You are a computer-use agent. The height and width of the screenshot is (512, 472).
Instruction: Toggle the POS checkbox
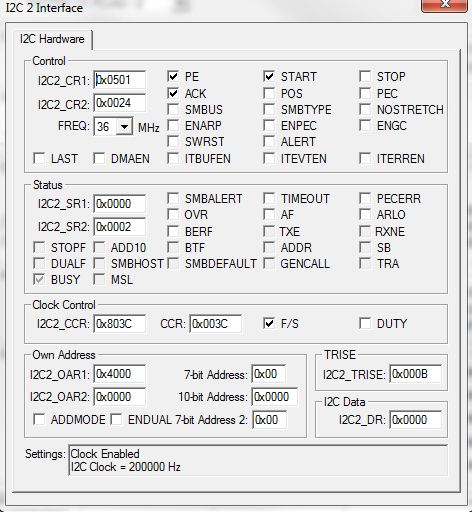[269, 93]
